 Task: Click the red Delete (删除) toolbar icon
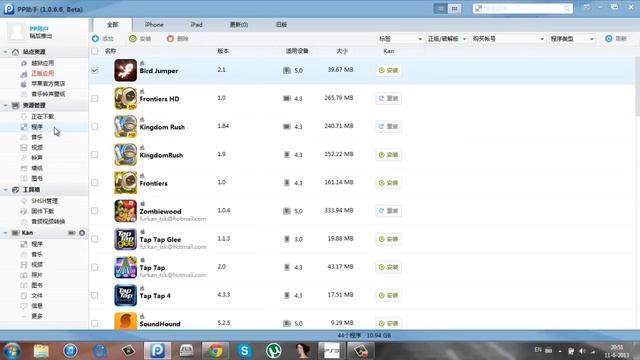170,38
